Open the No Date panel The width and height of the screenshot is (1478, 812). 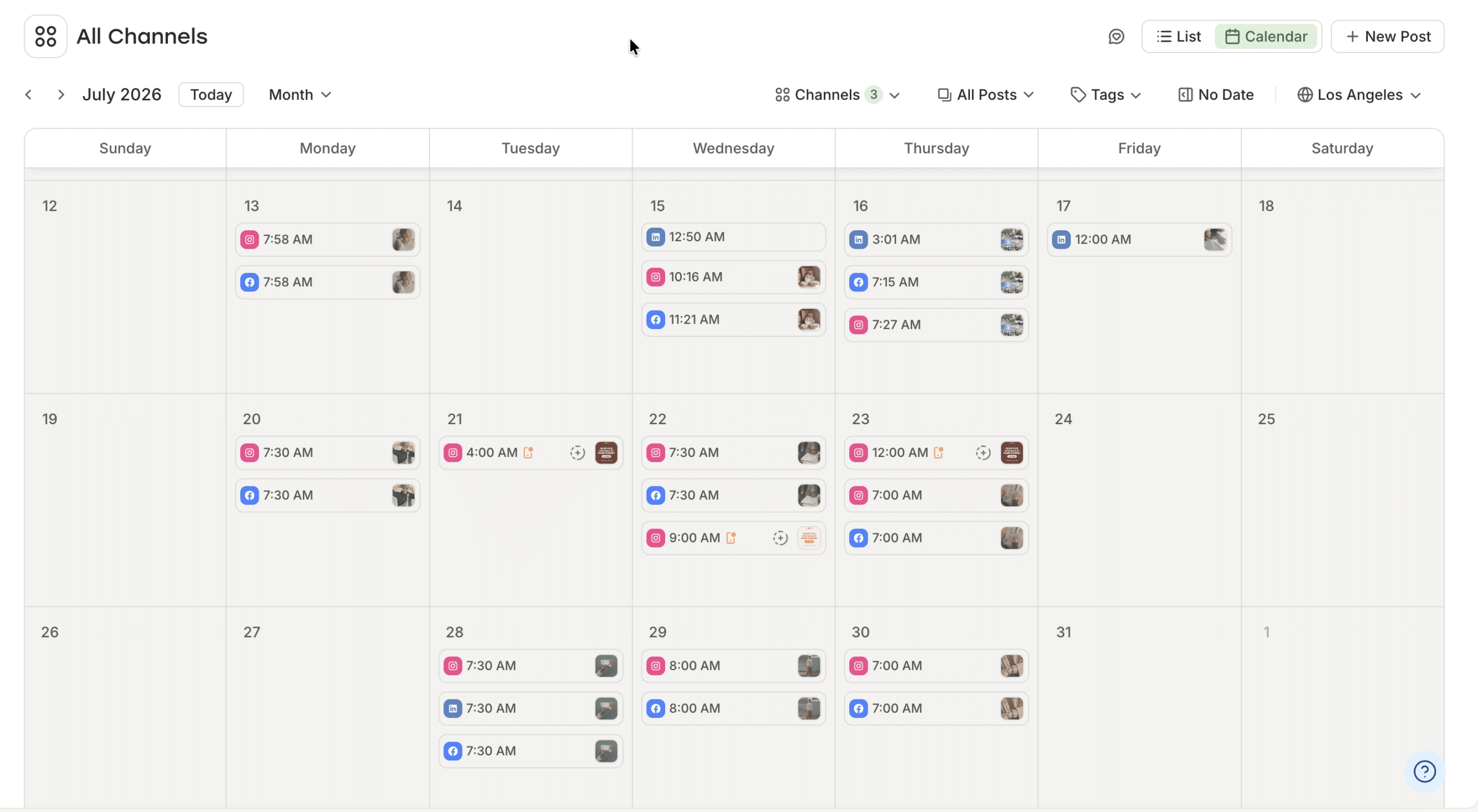(x=1215, y=95)
